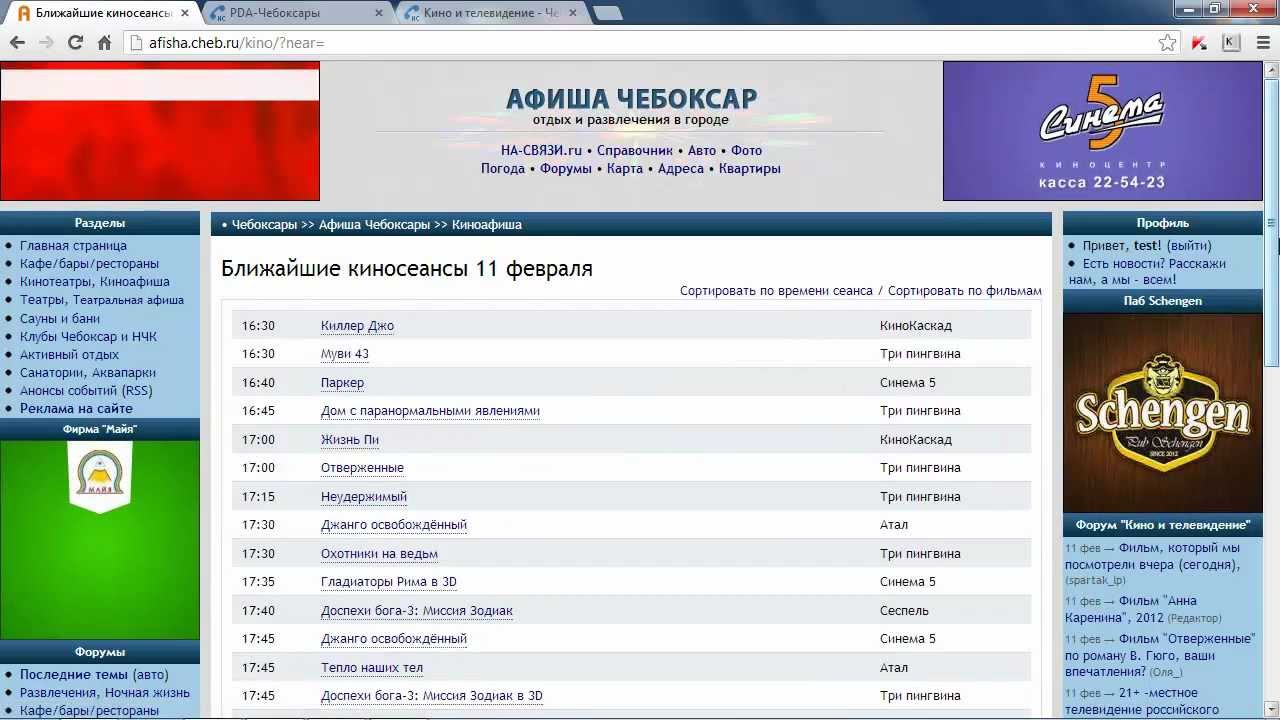The width and height of the screenshot is (1280, 720).
Task: Open 'Кафе/бары/рестораны' in Разделы
Action: tap(89, 264)
